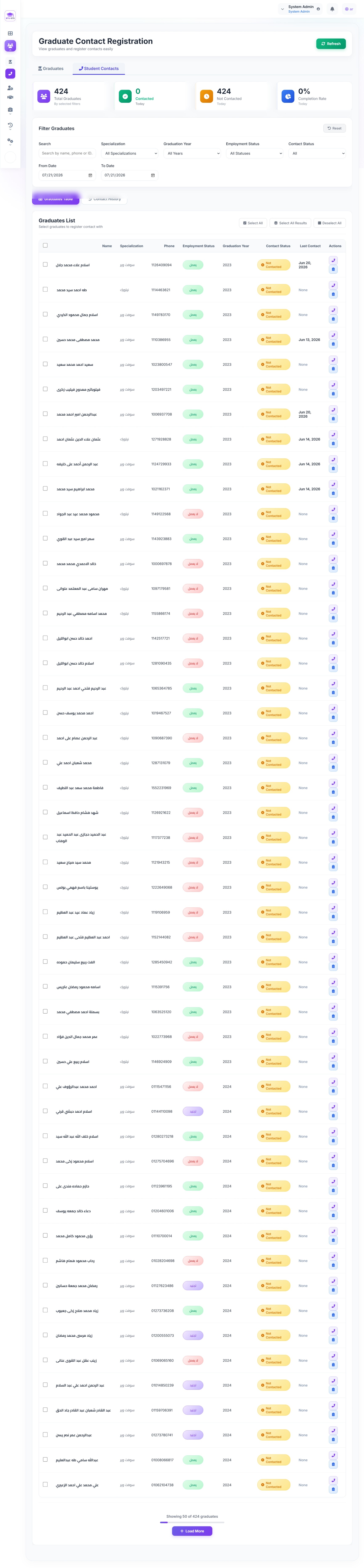
Task: Click the graduates loading progress bar
Action: tap(192, 1522)
